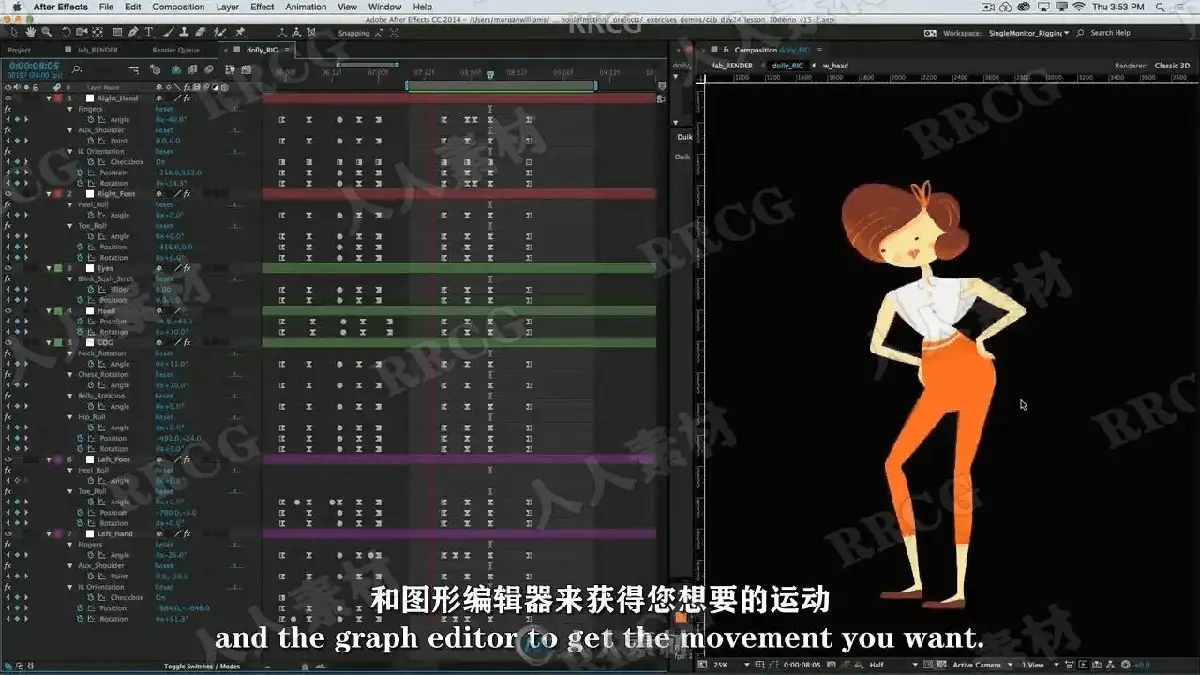Hide the Eyes layer eye
This screenshot has width=1200, height=675.
click(8, 268)
